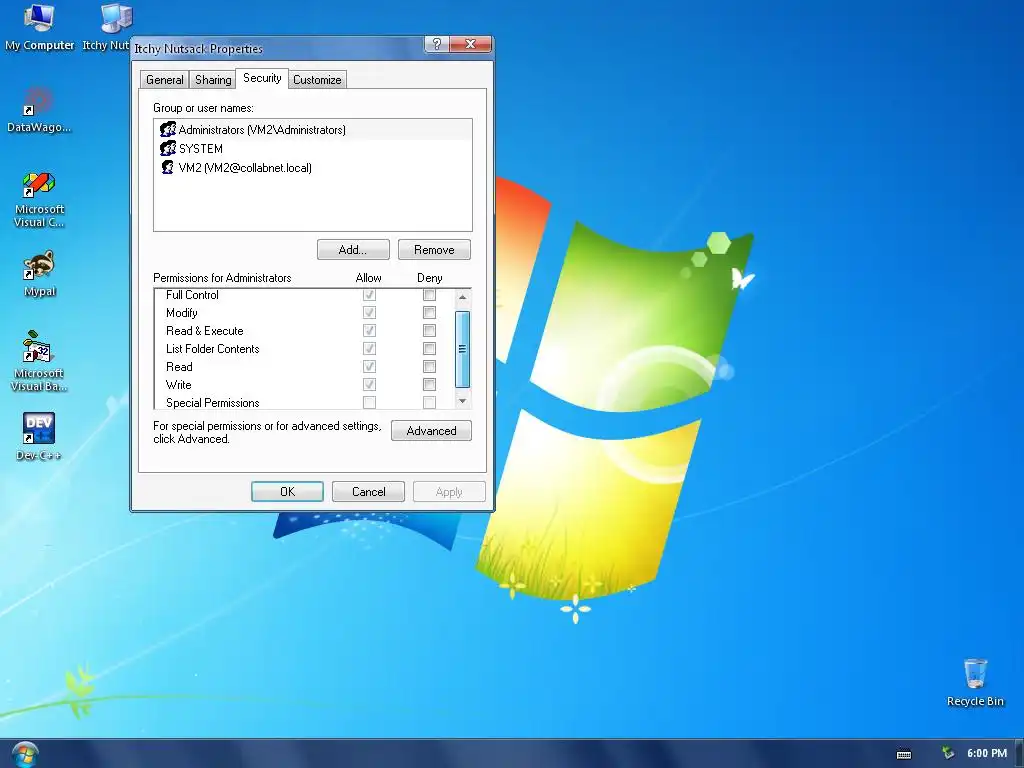Select the DataWagon desktop shortcut
Screen dimensions: 1024x768
(39, 110)
